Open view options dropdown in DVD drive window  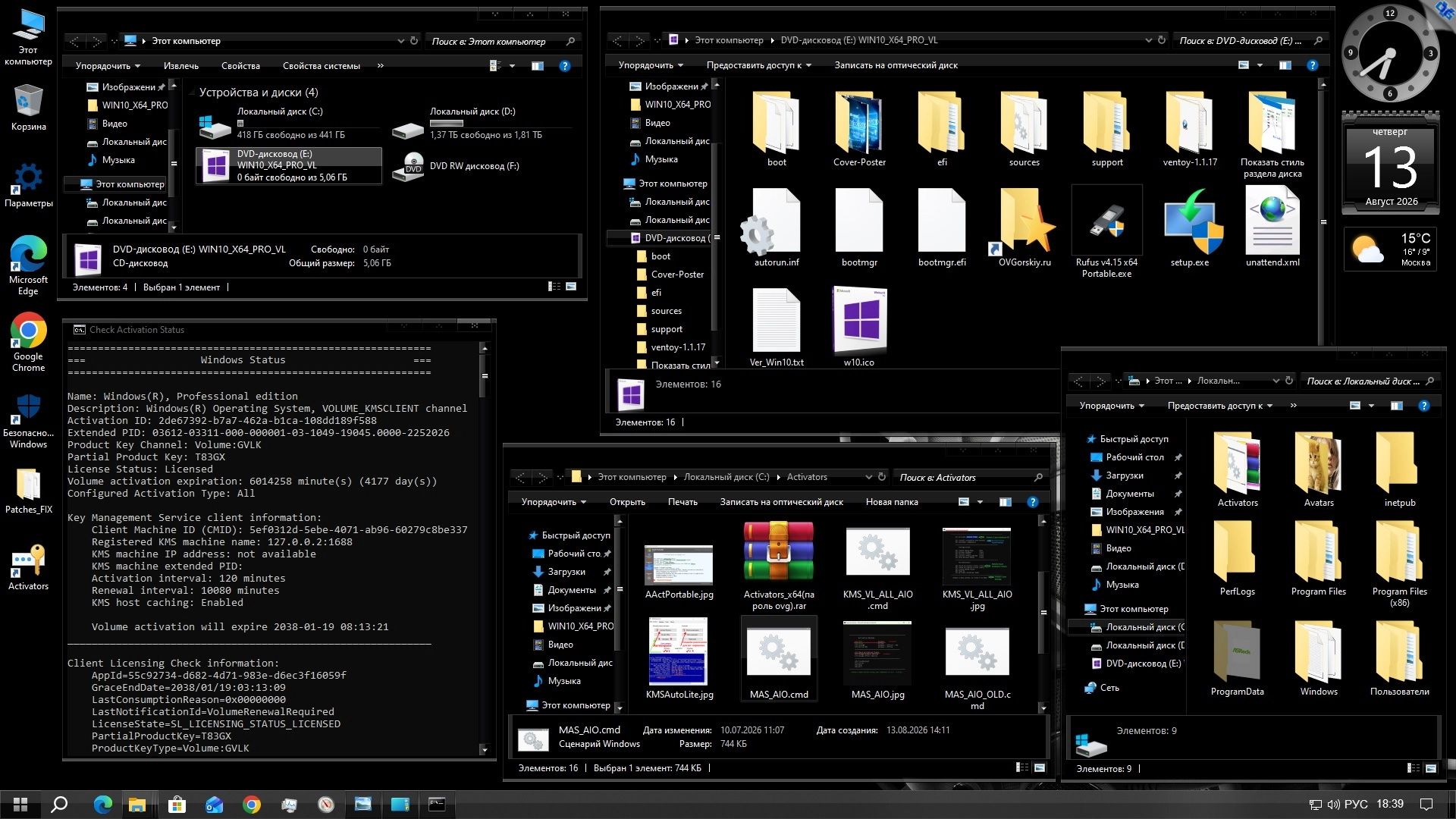point(1260,65)
